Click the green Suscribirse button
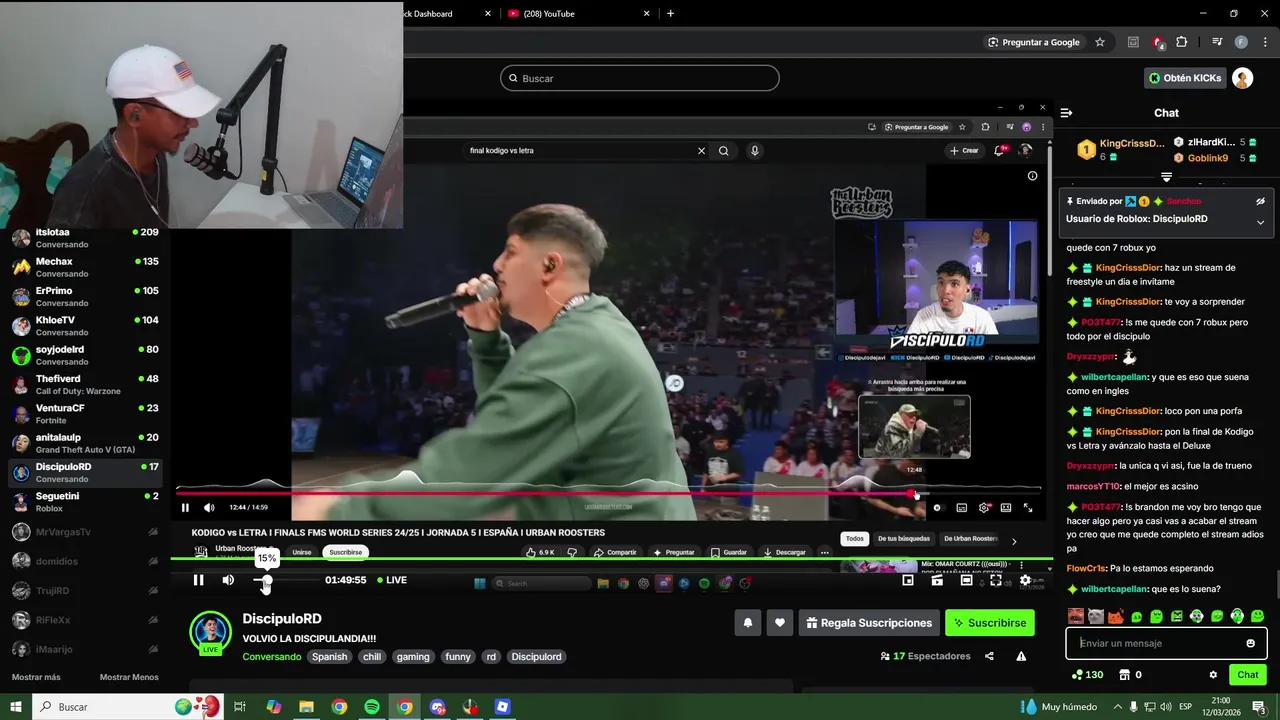Screen dimensions: 1280x720 (x=990, y=623)
